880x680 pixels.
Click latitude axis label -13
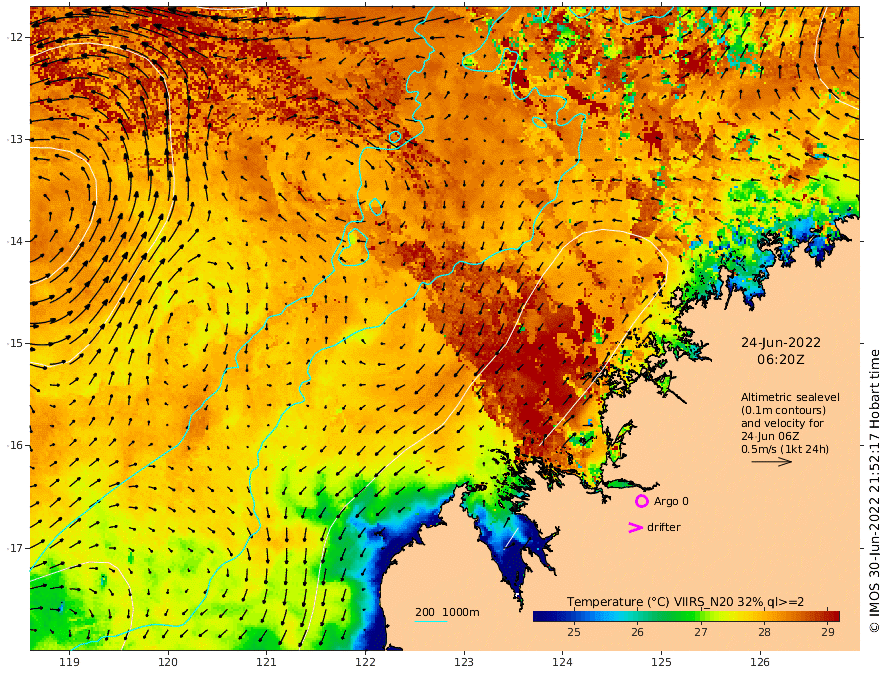(15, 139)
